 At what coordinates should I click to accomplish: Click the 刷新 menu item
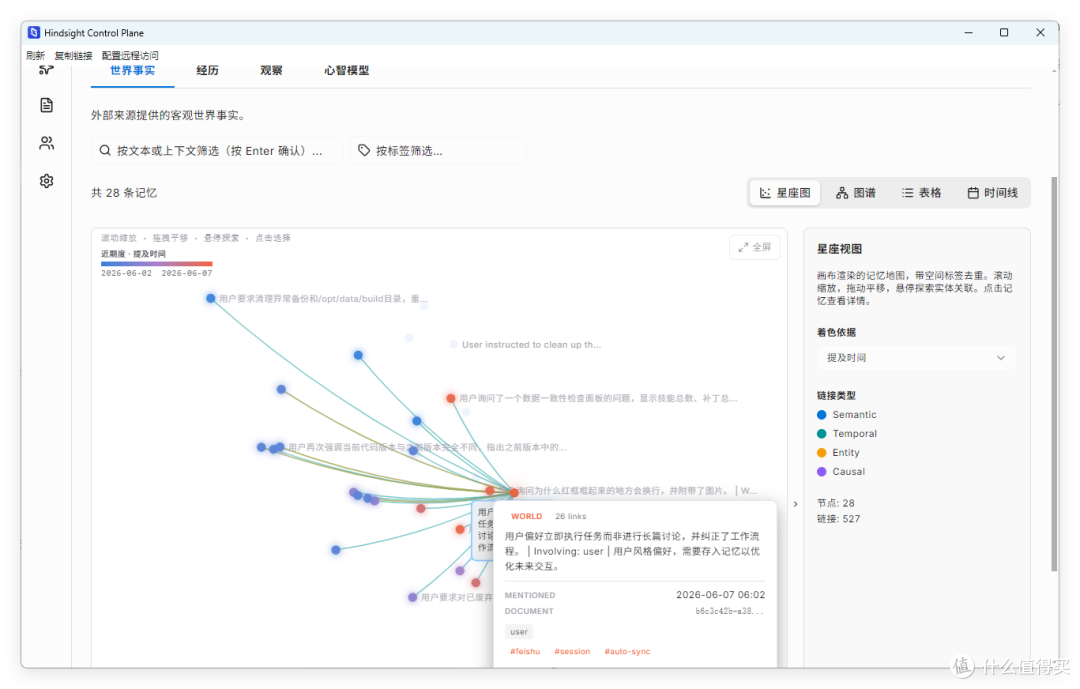36,55
